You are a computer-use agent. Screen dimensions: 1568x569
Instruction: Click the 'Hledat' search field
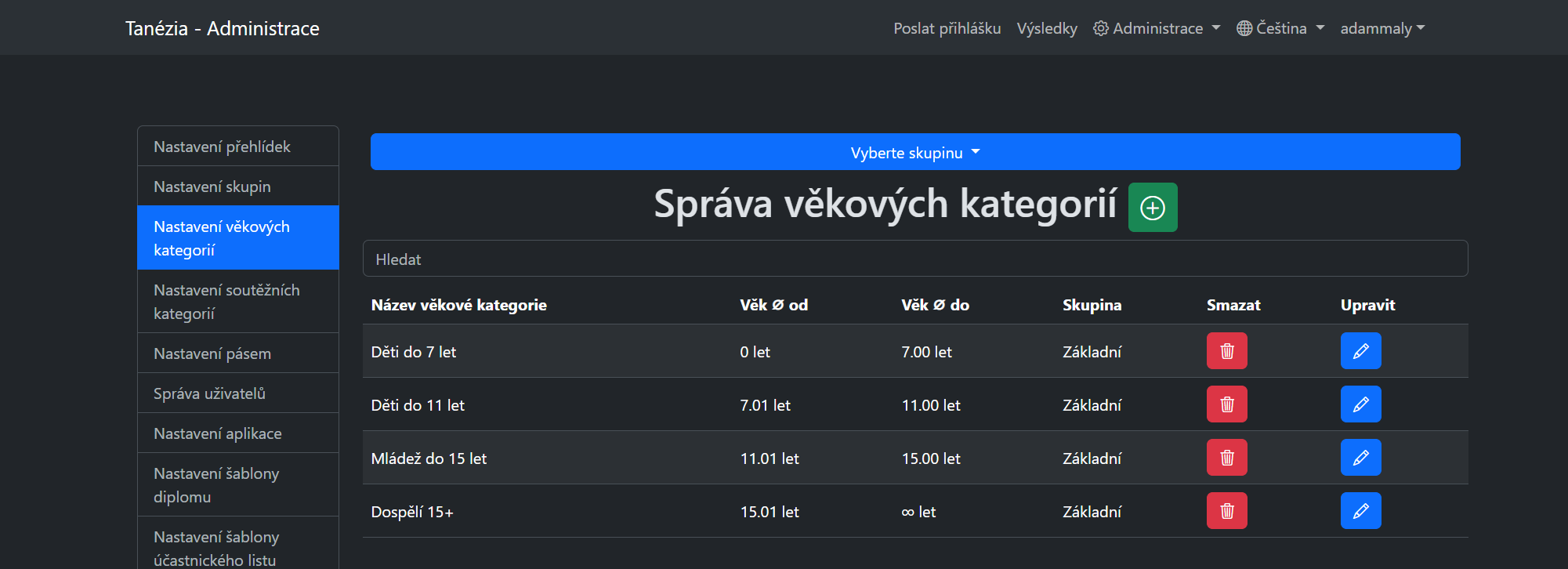point(914,259)
